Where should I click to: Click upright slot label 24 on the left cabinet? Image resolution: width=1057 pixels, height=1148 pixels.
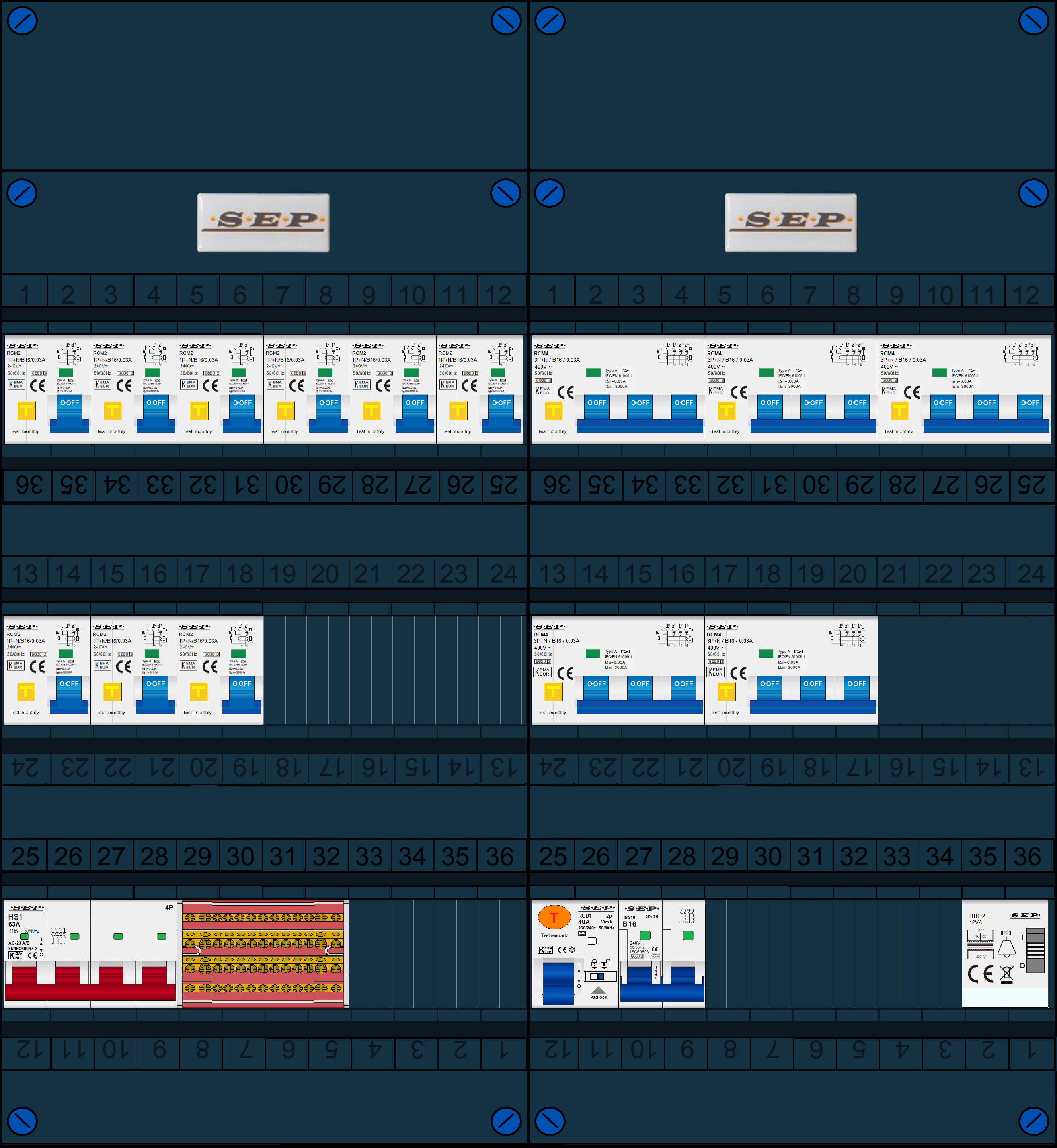(503, 574)
